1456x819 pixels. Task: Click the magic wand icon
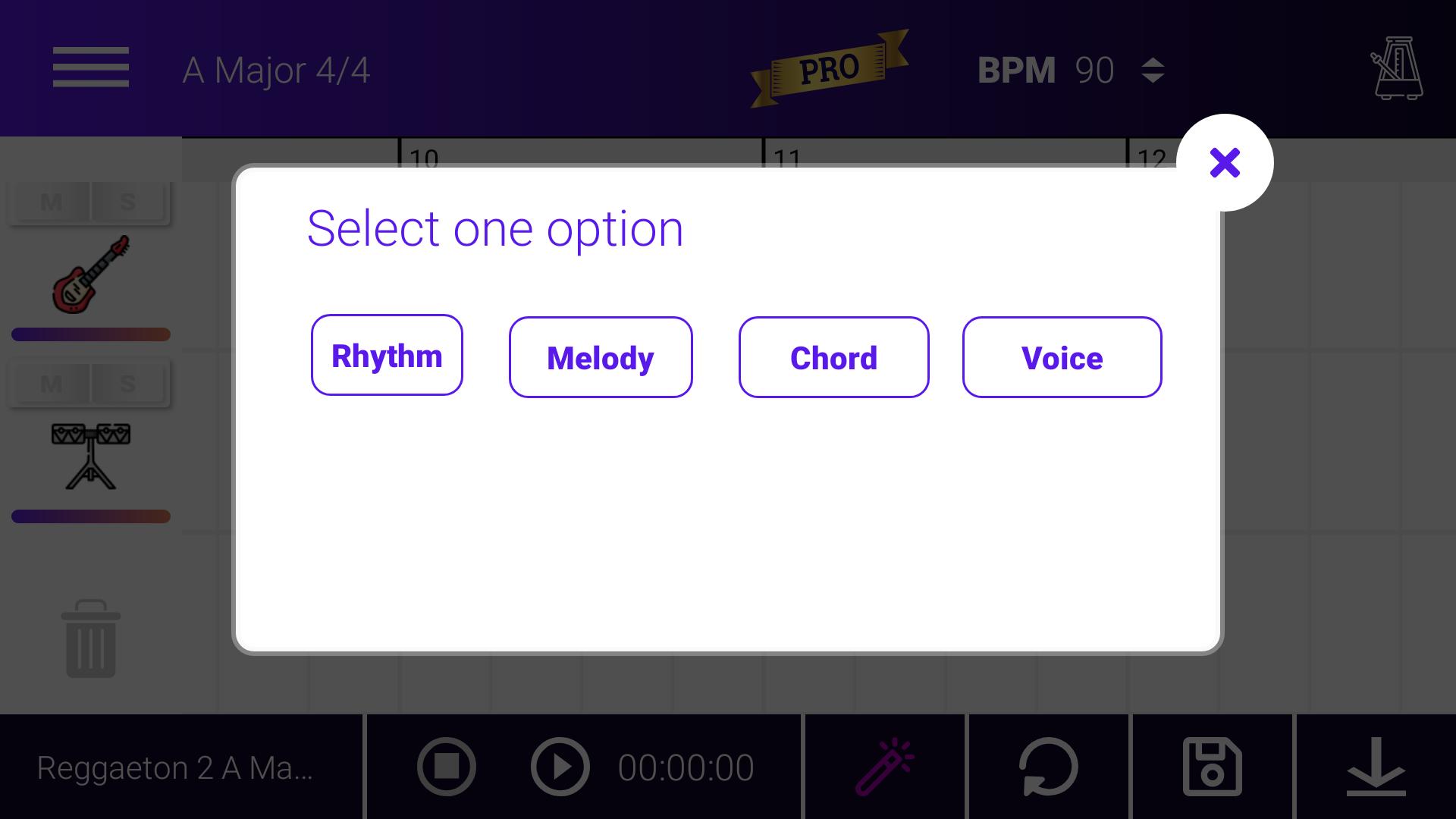884,767
